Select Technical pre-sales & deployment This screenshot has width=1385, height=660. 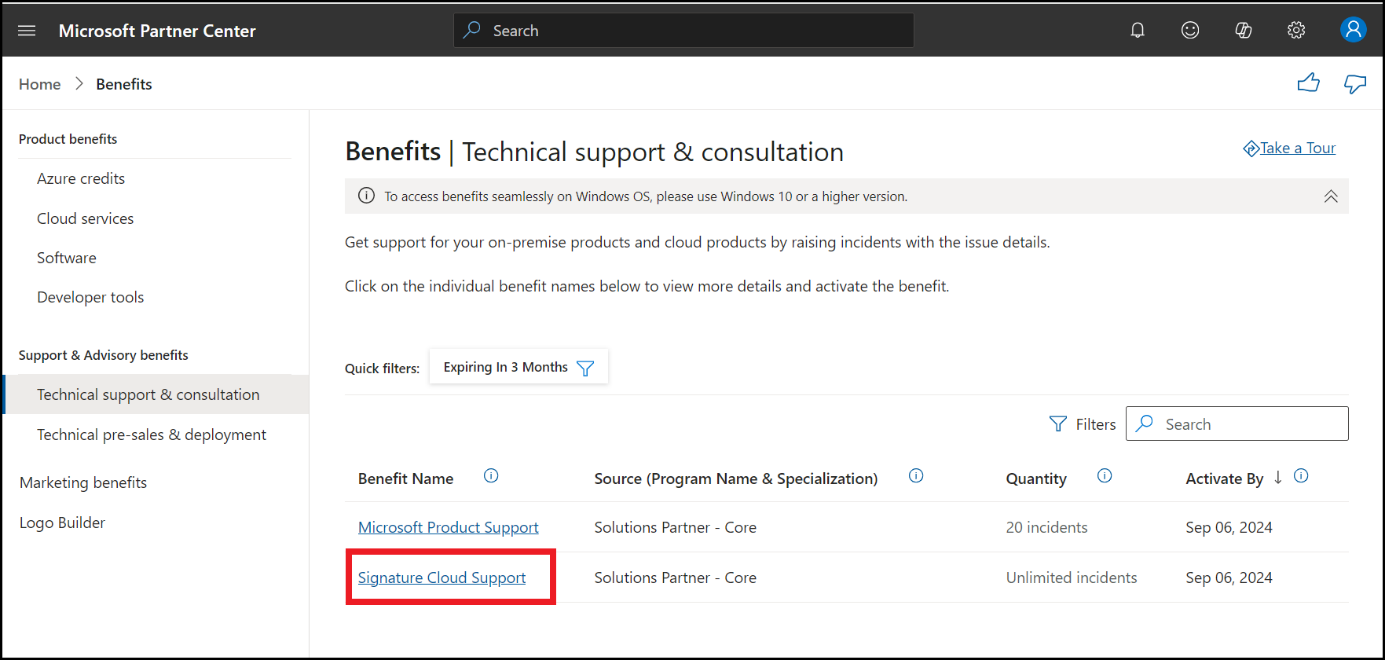point(152,434)
